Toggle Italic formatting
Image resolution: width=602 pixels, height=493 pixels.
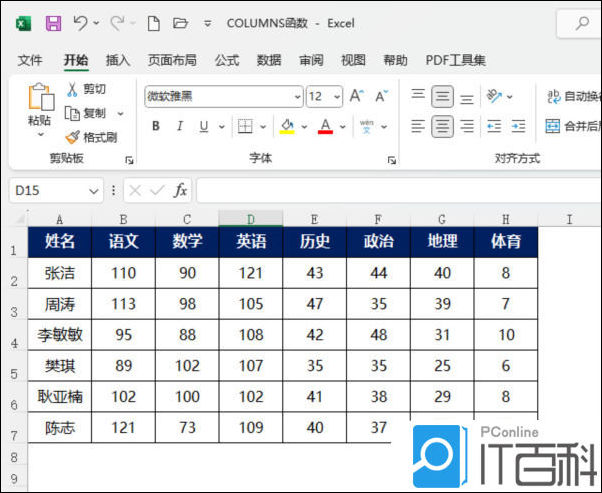[x=180, y=126]
